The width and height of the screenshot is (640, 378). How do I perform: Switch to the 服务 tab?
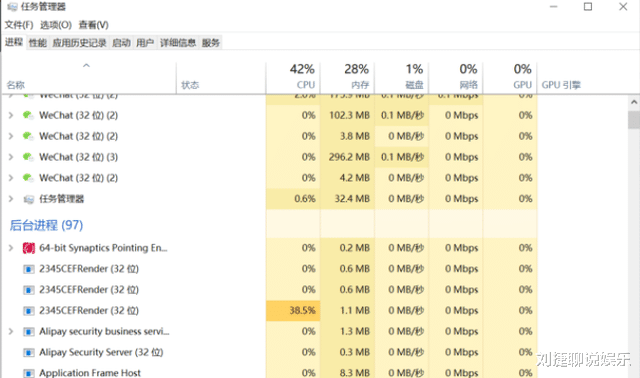tap(211, 43)
